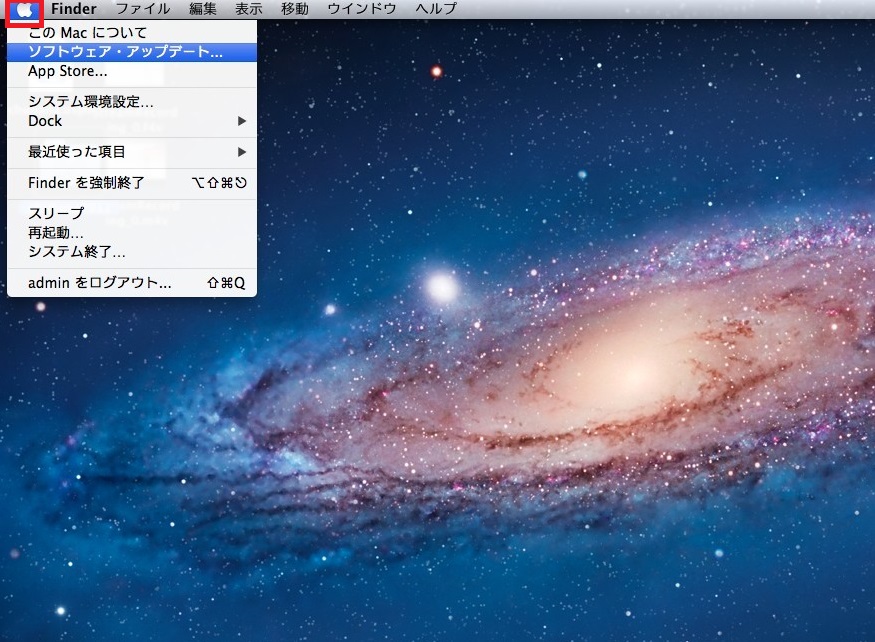The image size is (875, 642).
Task: Open the Finder application menu
Action: tap(74, 9)
